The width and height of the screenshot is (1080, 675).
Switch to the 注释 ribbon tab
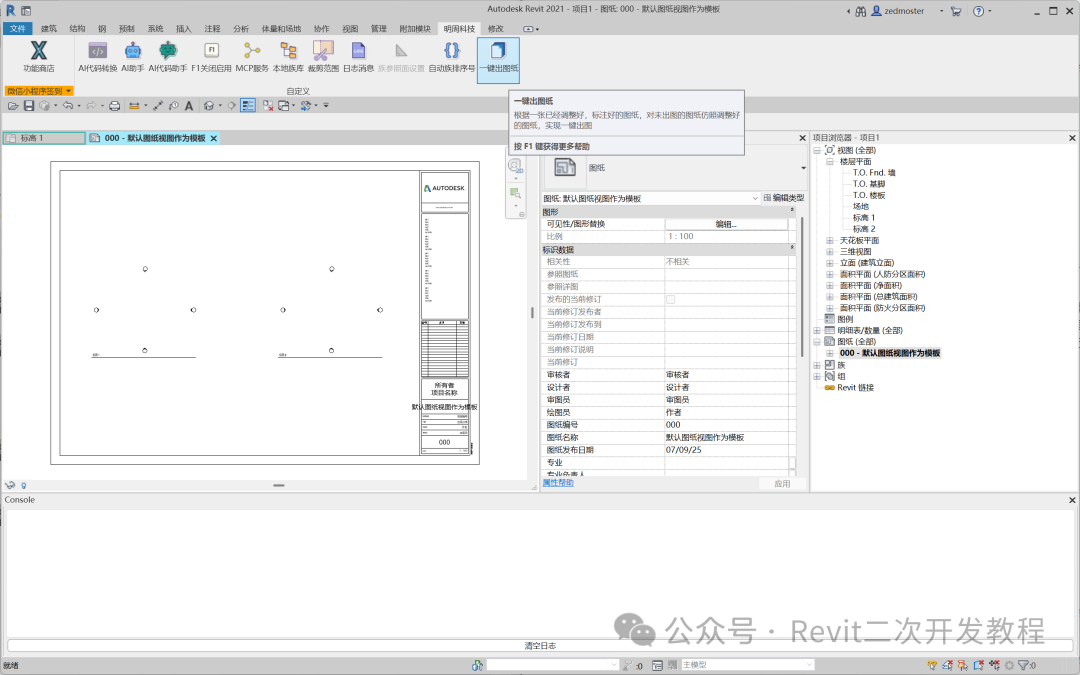pyautogui.click(x=212, y=29)
